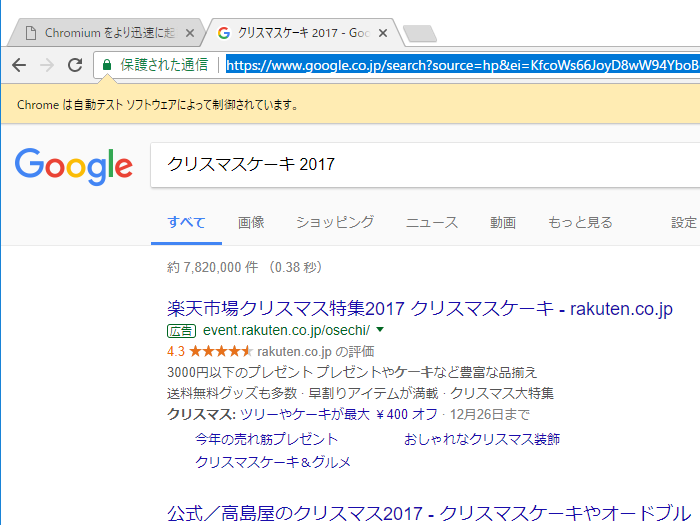
Task: Open a new tab with the blank tab button
Action: [420, 33]
